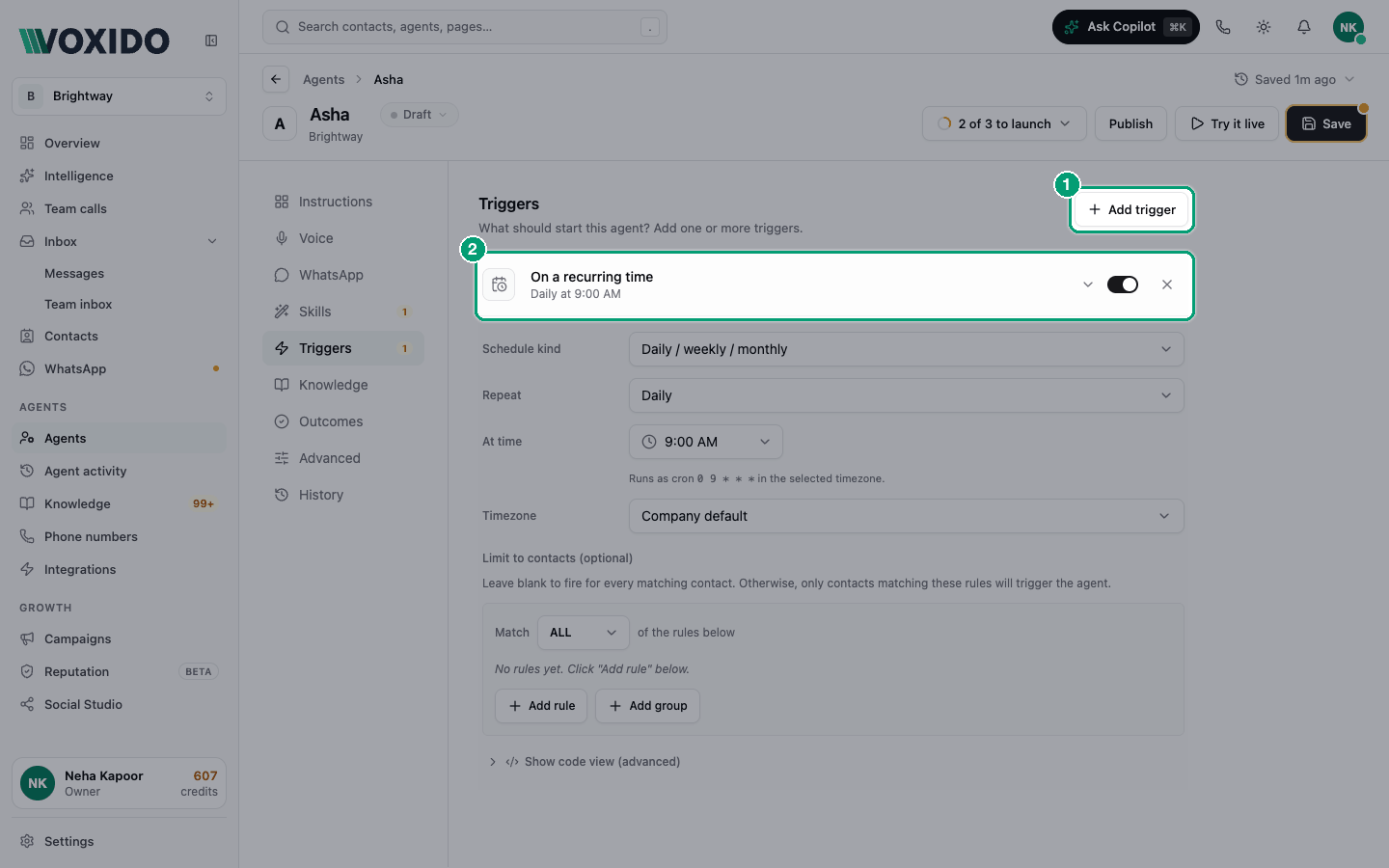This screenshot has height=868, width=1389.
Task: Open the phone dialer icon in header
Action: (1223, 27)
